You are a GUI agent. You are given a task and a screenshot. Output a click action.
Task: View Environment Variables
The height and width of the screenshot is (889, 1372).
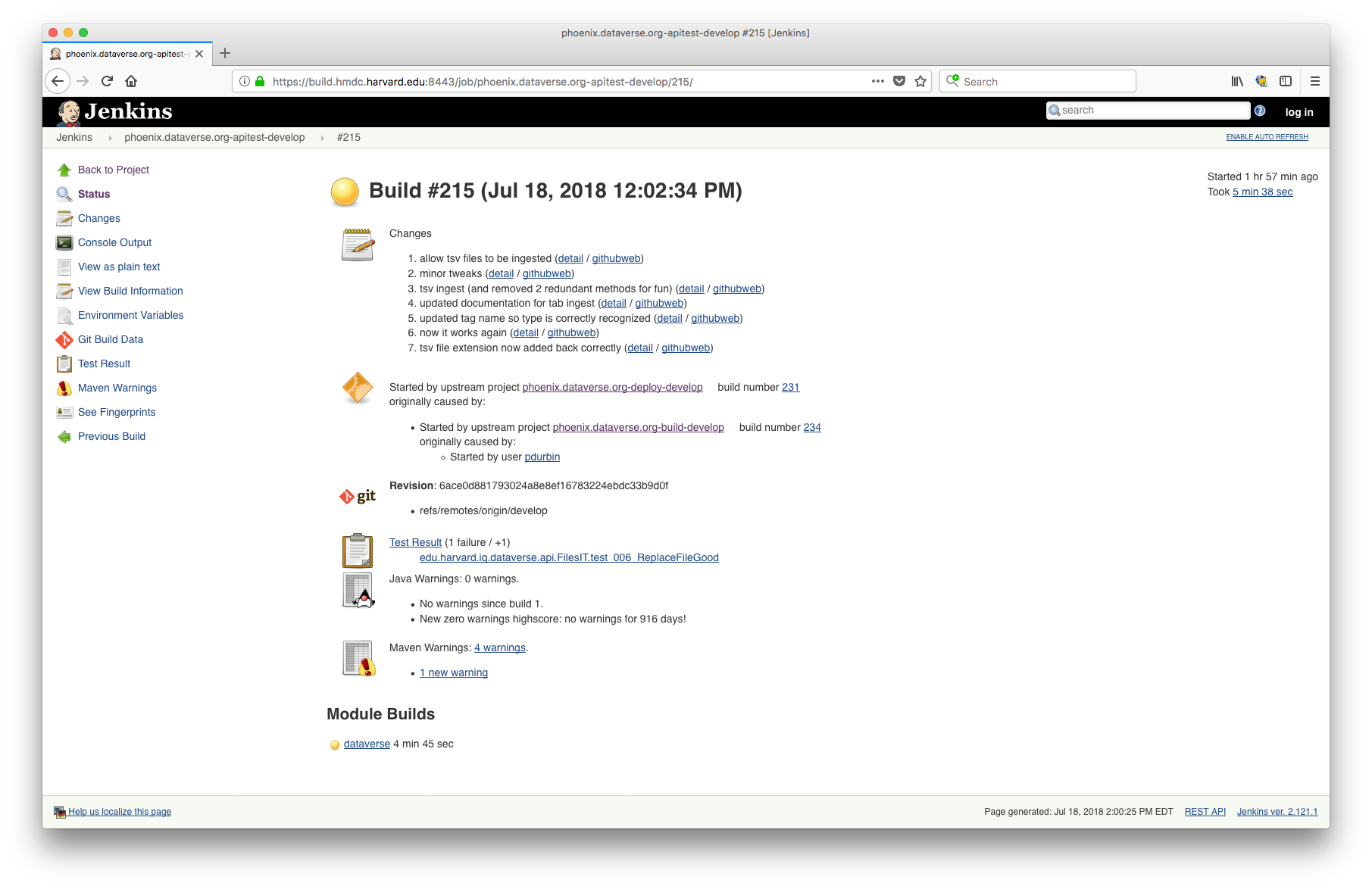pos(130,315)
